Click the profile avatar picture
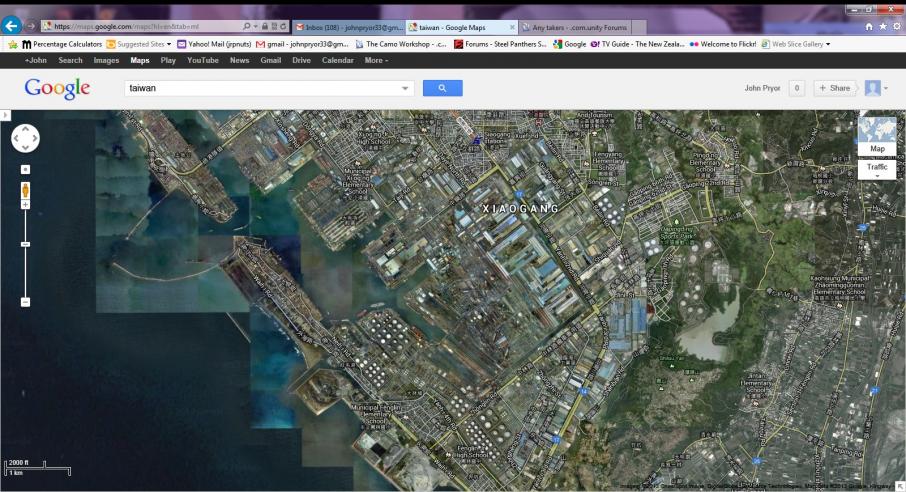This screenshot has width=906, height=492. [872, 88]
